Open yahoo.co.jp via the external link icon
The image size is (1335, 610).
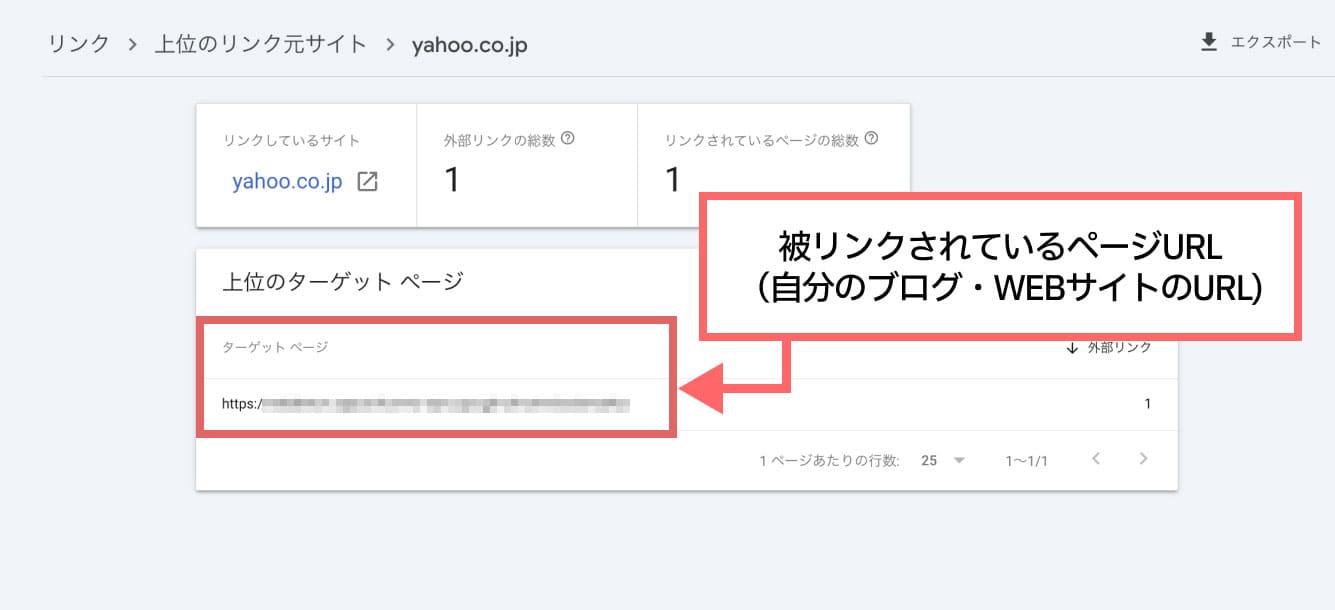coord(370,181)
